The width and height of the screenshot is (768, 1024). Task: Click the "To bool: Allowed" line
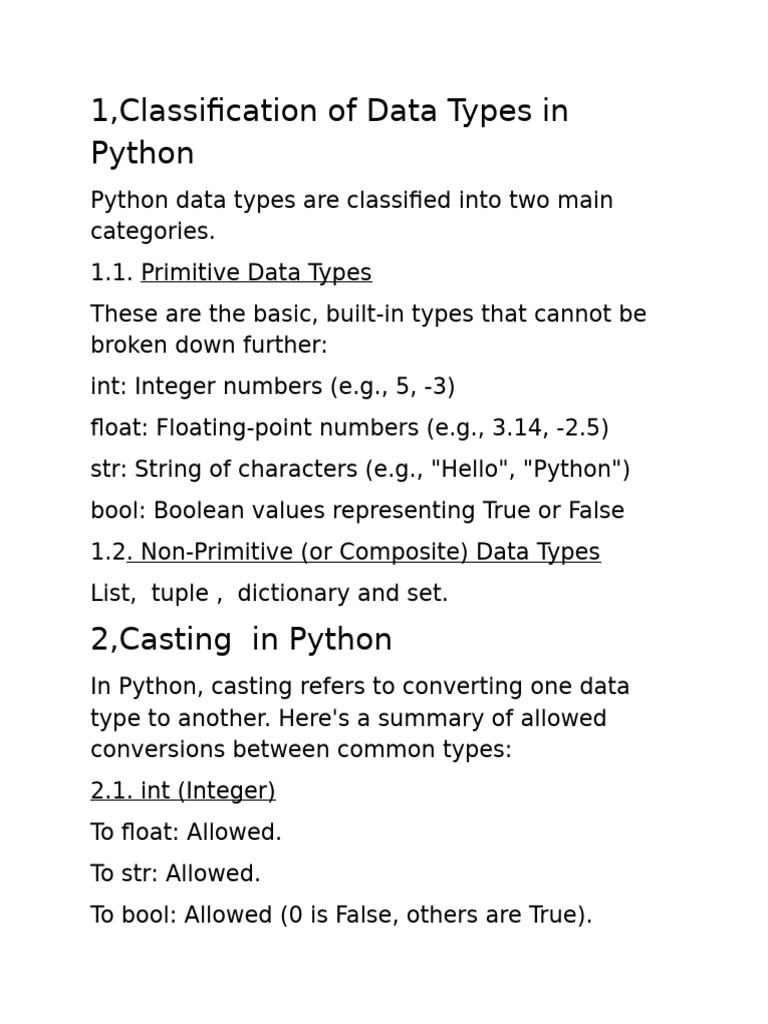pyautogui.click(x=341, y=915)
